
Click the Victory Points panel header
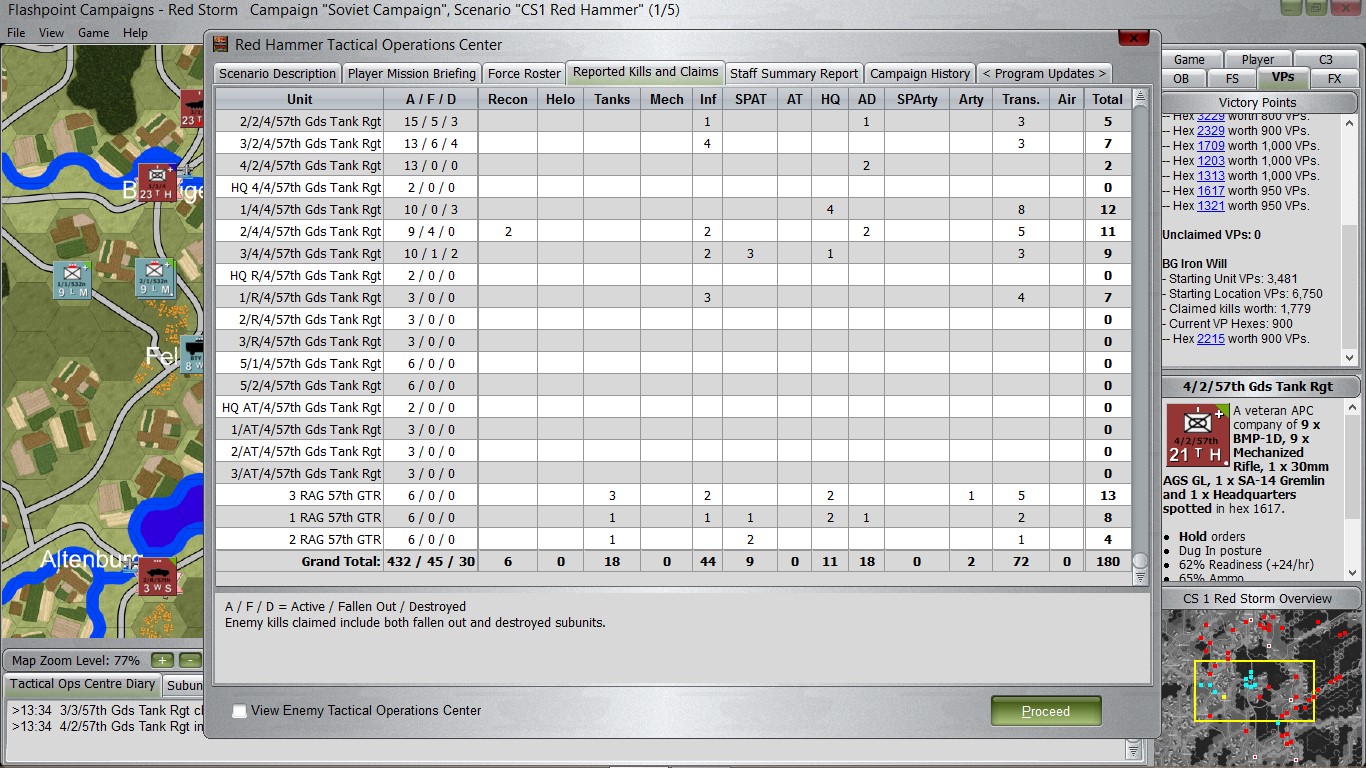pyautogui.click(x=1257, y=102)
